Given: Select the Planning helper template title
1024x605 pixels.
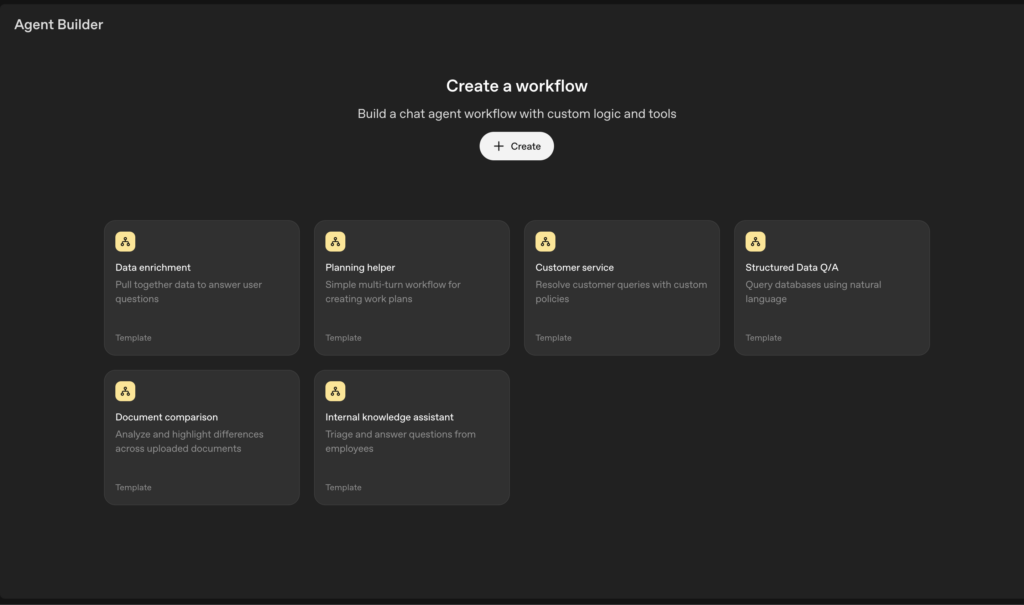Looking at the screenshot, I should (x=360, y=268).
